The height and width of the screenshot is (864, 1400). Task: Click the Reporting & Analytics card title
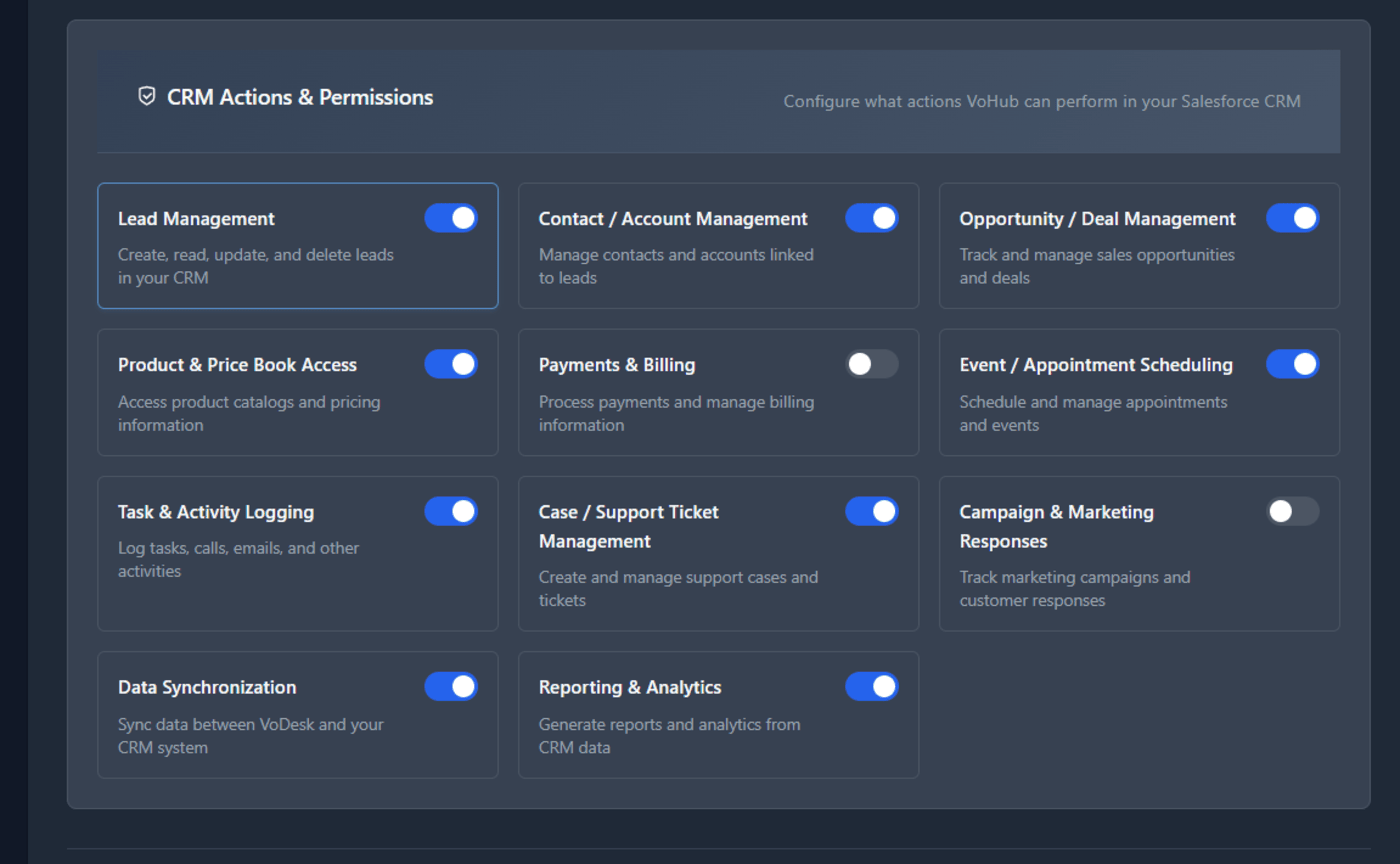629,687
